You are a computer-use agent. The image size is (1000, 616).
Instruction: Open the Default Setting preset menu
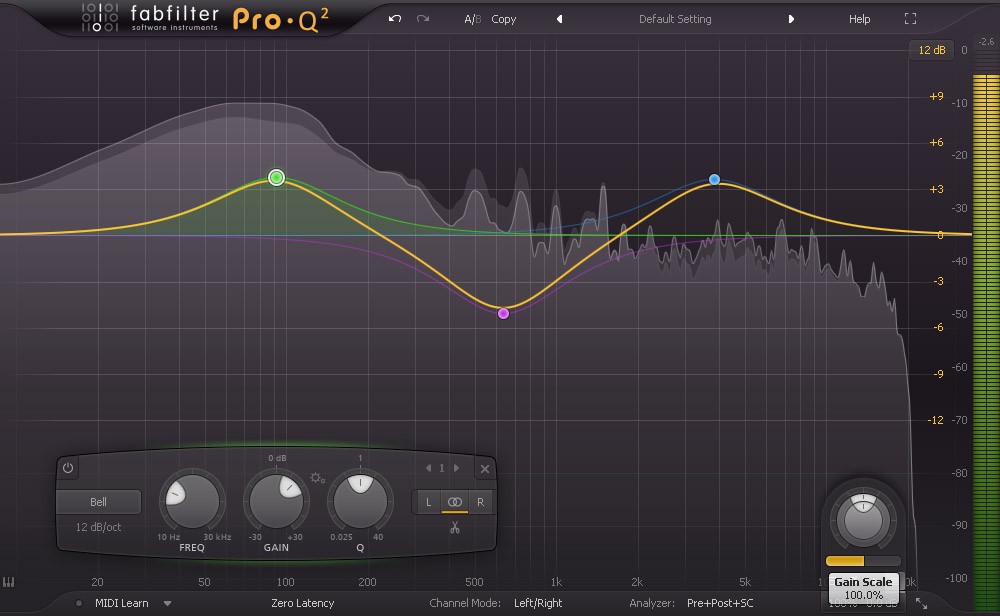coord(675,19)
